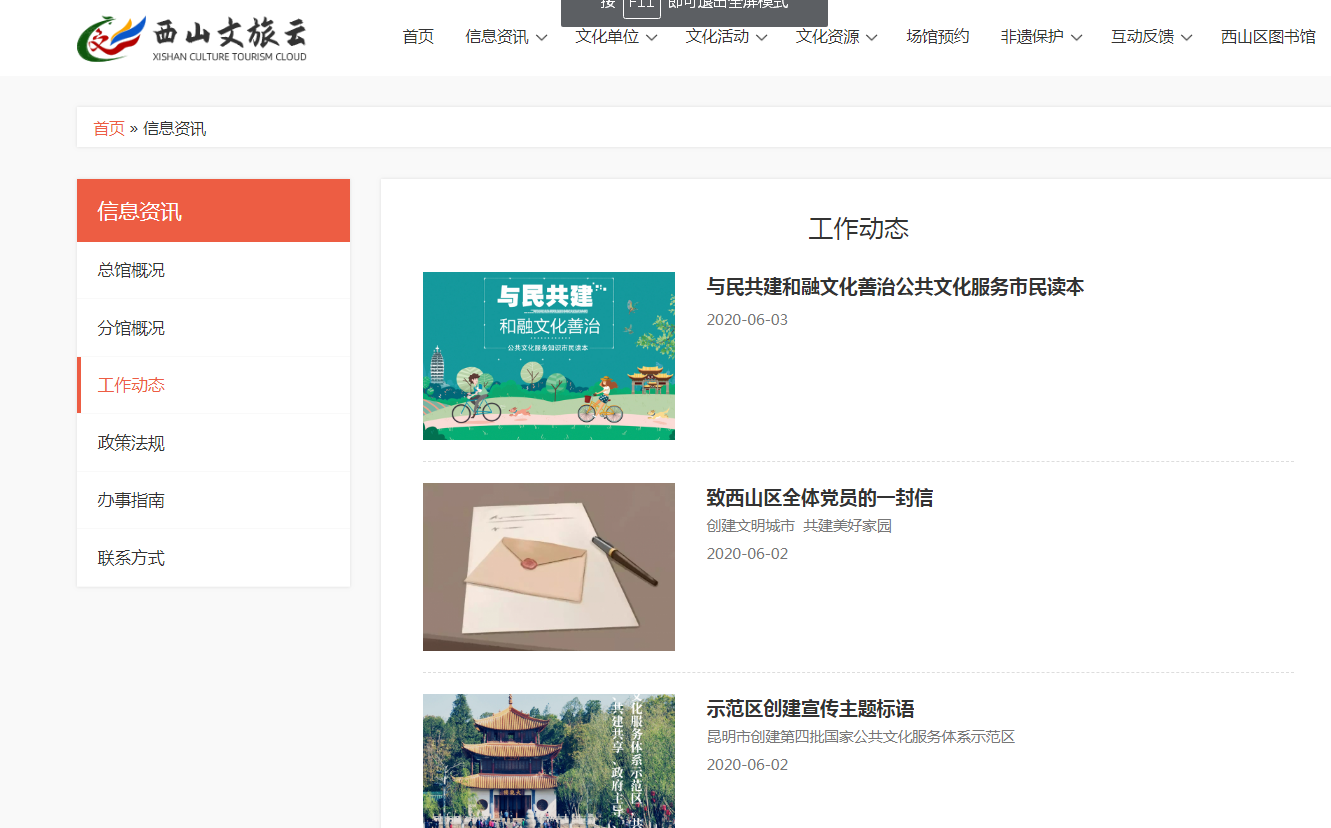Click the 2020-06-02 date under 示范区创建宣传主题标语
The image size is (1331, 828).
pyautogui.click(x=747, y=765)
